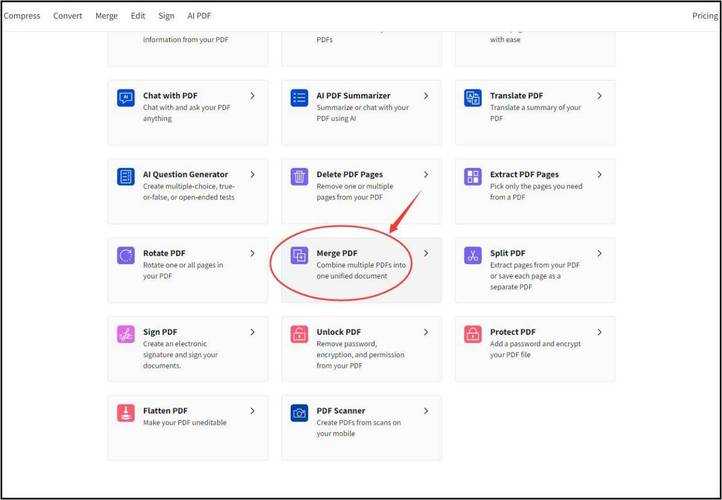Click the chevron arrow on Protect PDF card
This screenshot has width=722, height=500.
coord(599,332)
